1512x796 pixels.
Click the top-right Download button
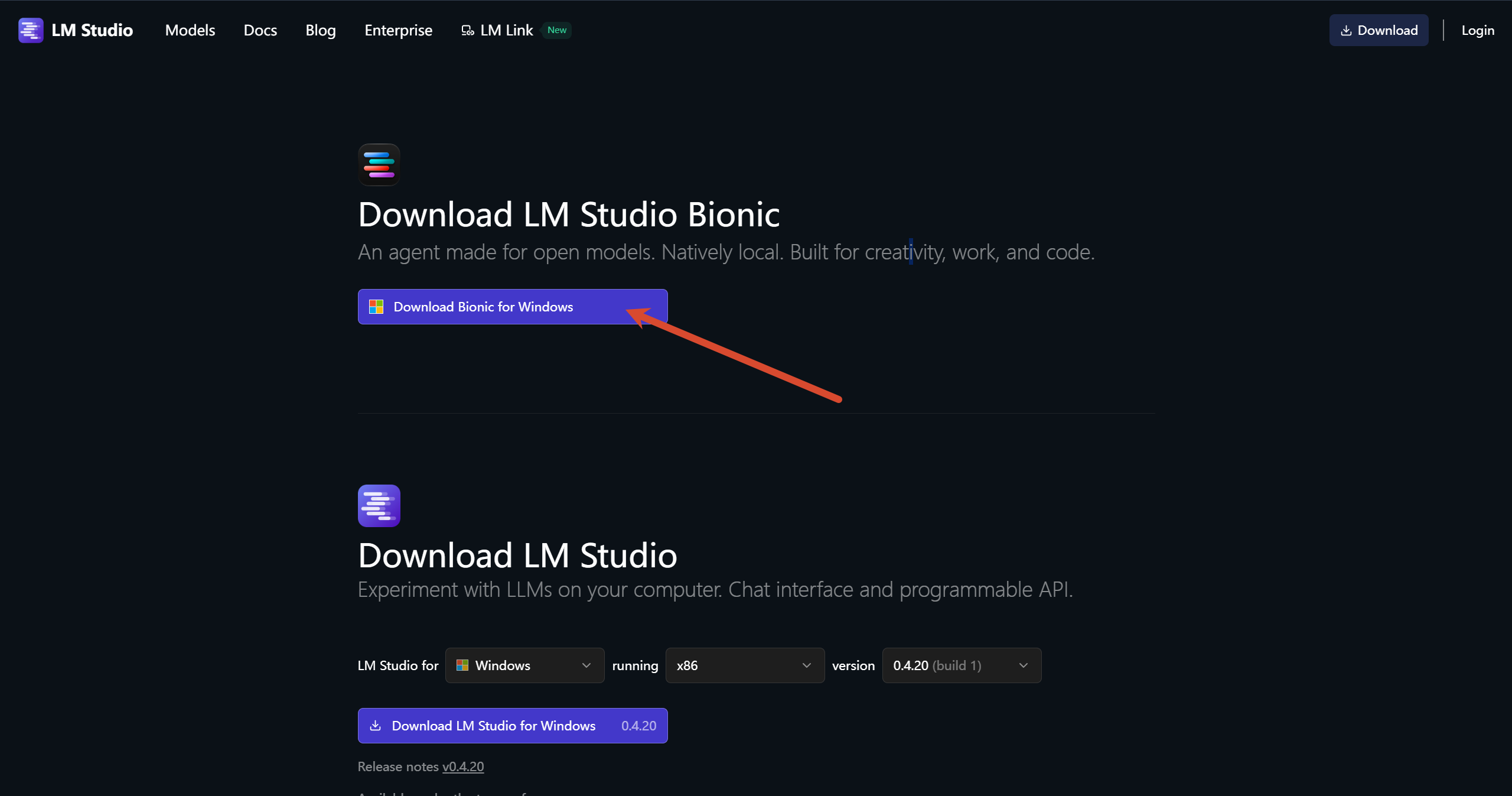click(1379, 30)
